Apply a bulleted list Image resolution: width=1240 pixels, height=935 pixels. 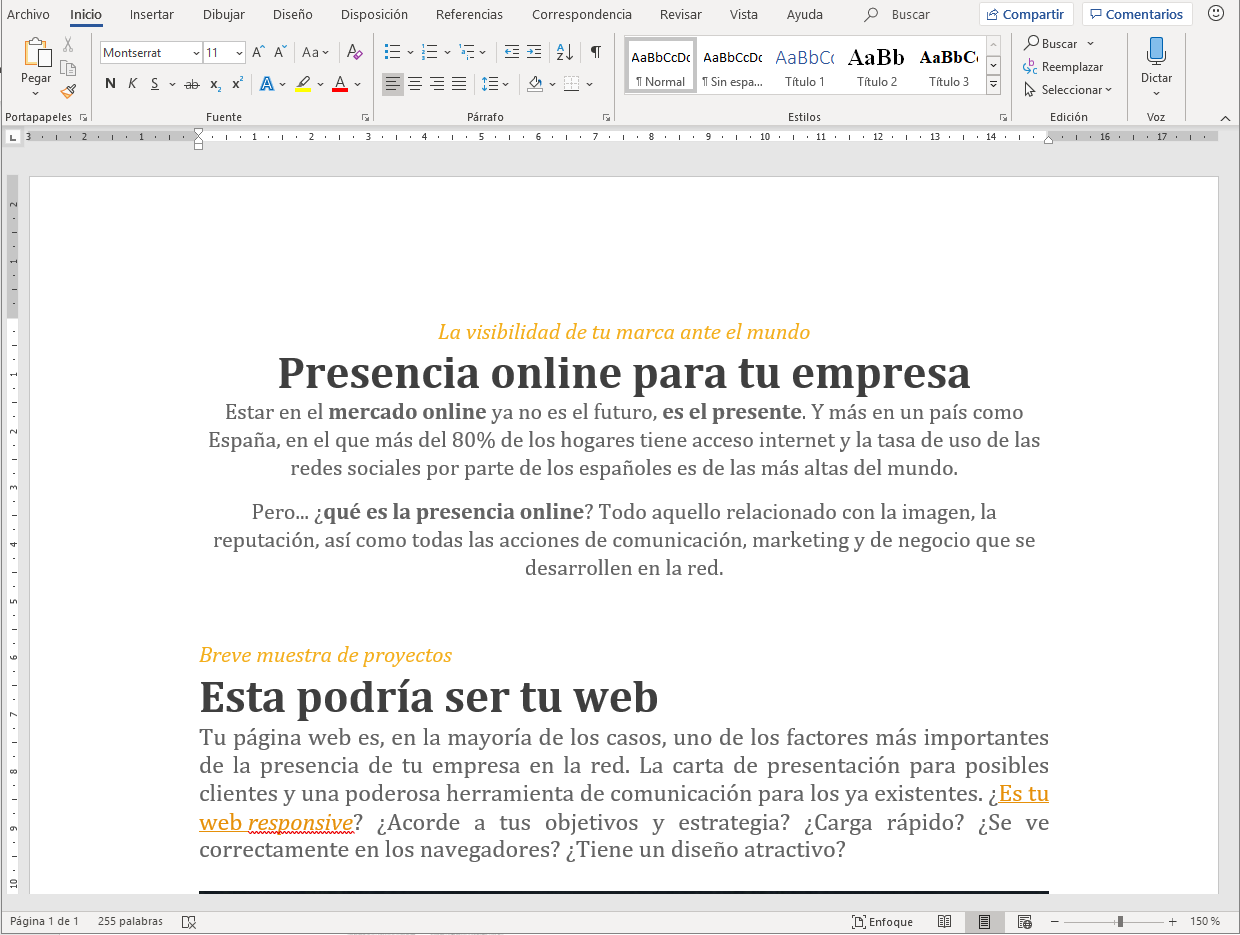pos(393,52)
